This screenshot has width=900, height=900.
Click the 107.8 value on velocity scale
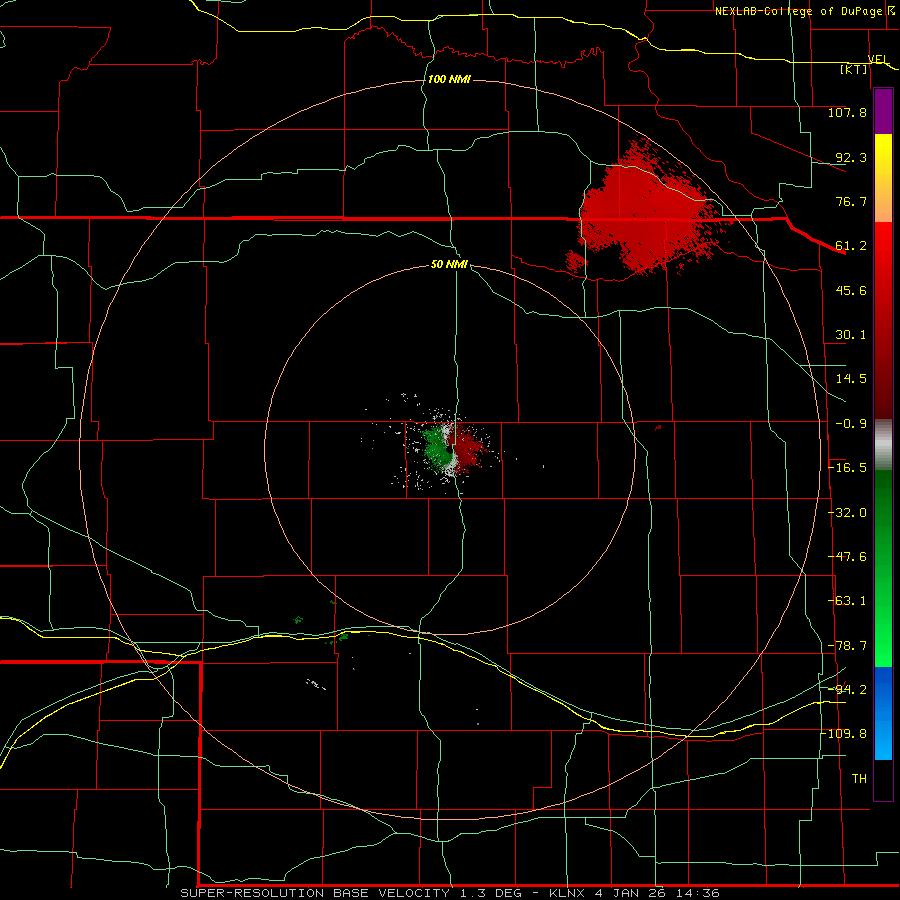click(847, 112)
